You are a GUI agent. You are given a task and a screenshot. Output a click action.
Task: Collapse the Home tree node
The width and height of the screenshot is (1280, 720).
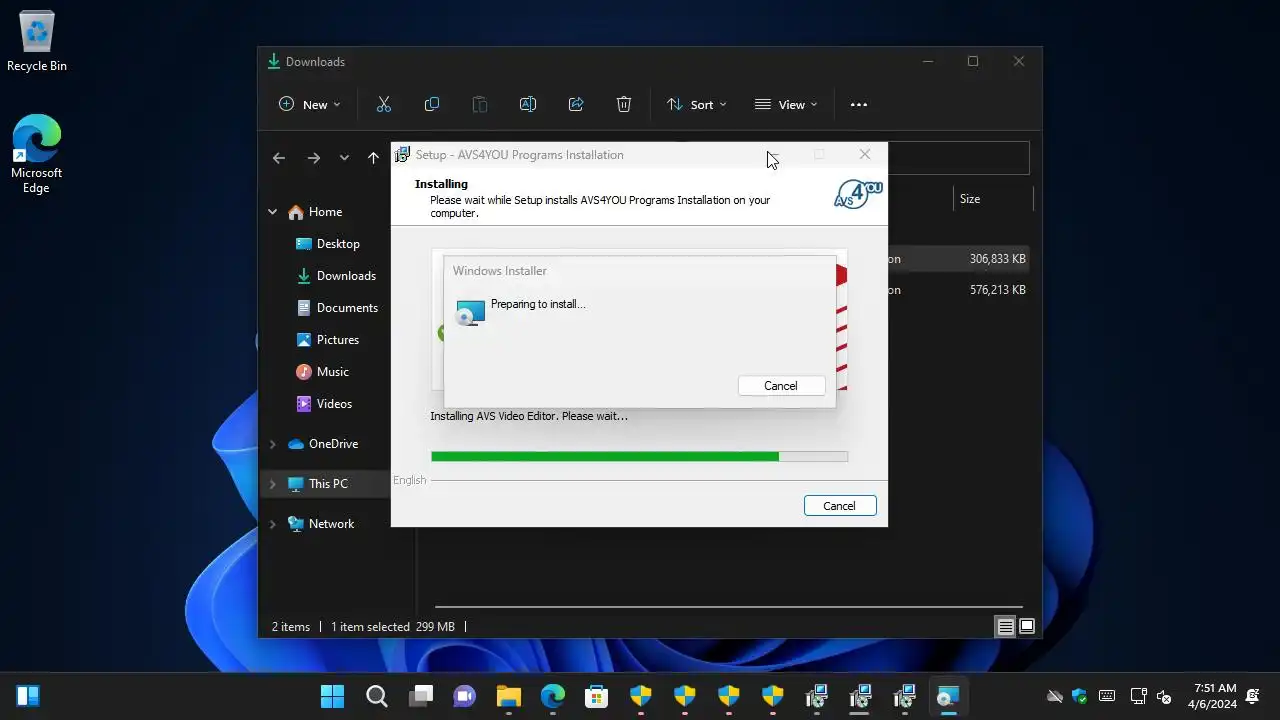coord(272,212)
